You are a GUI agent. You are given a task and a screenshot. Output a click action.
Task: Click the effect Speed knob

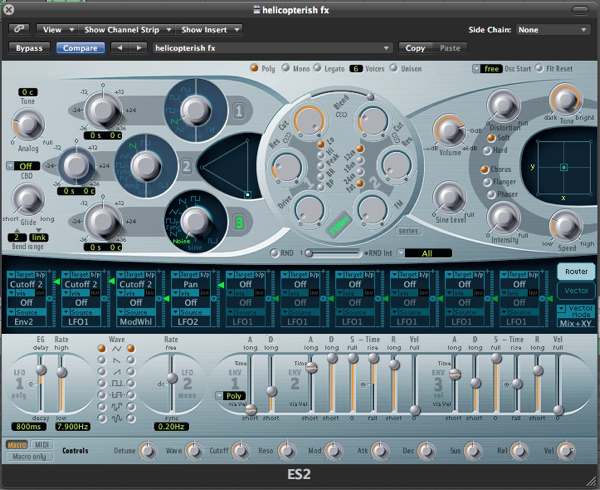point(565,226)
